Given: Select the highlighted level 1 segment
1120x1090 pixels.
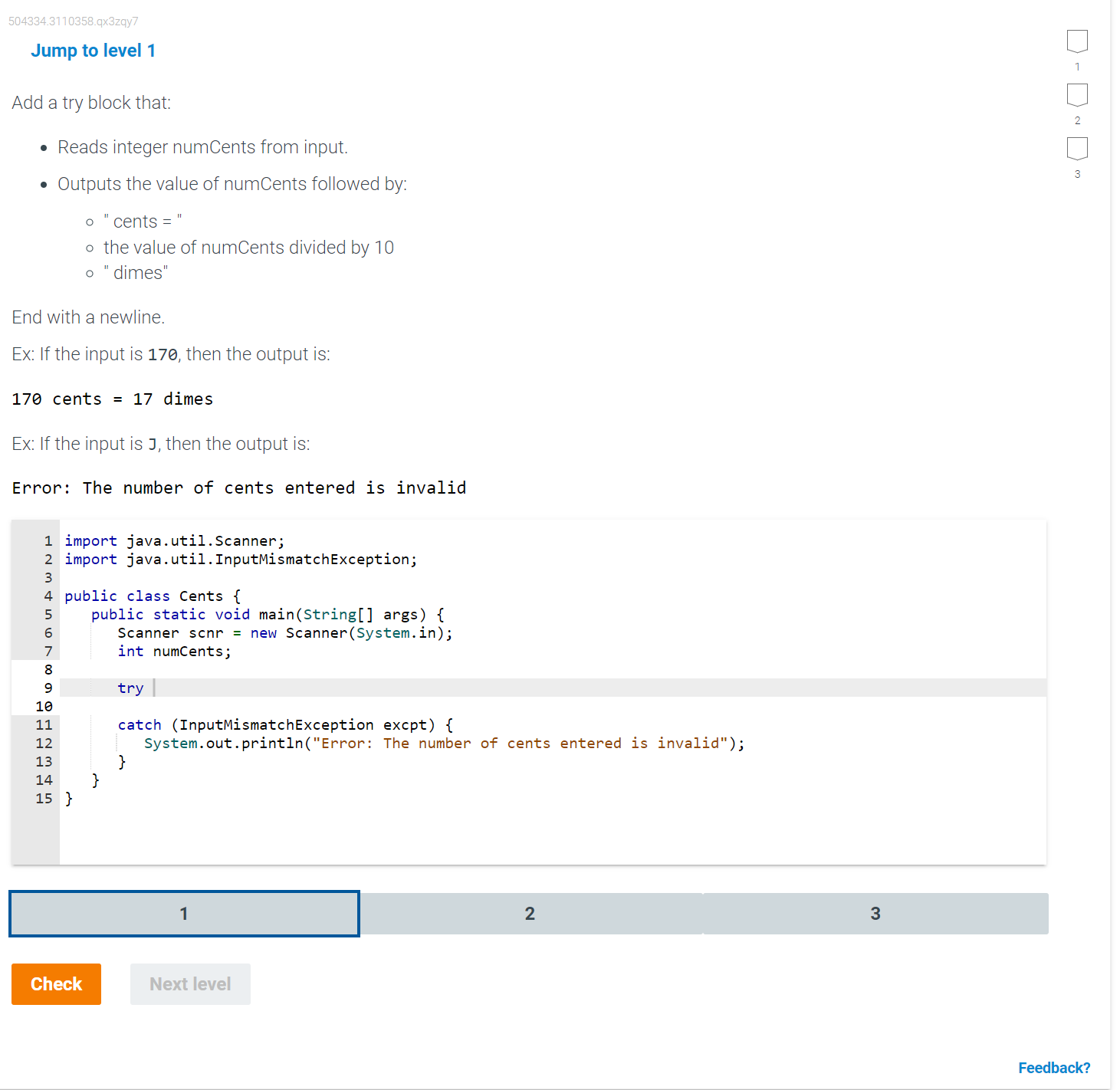Looking at the screenshot, I should tap(184, 913).
